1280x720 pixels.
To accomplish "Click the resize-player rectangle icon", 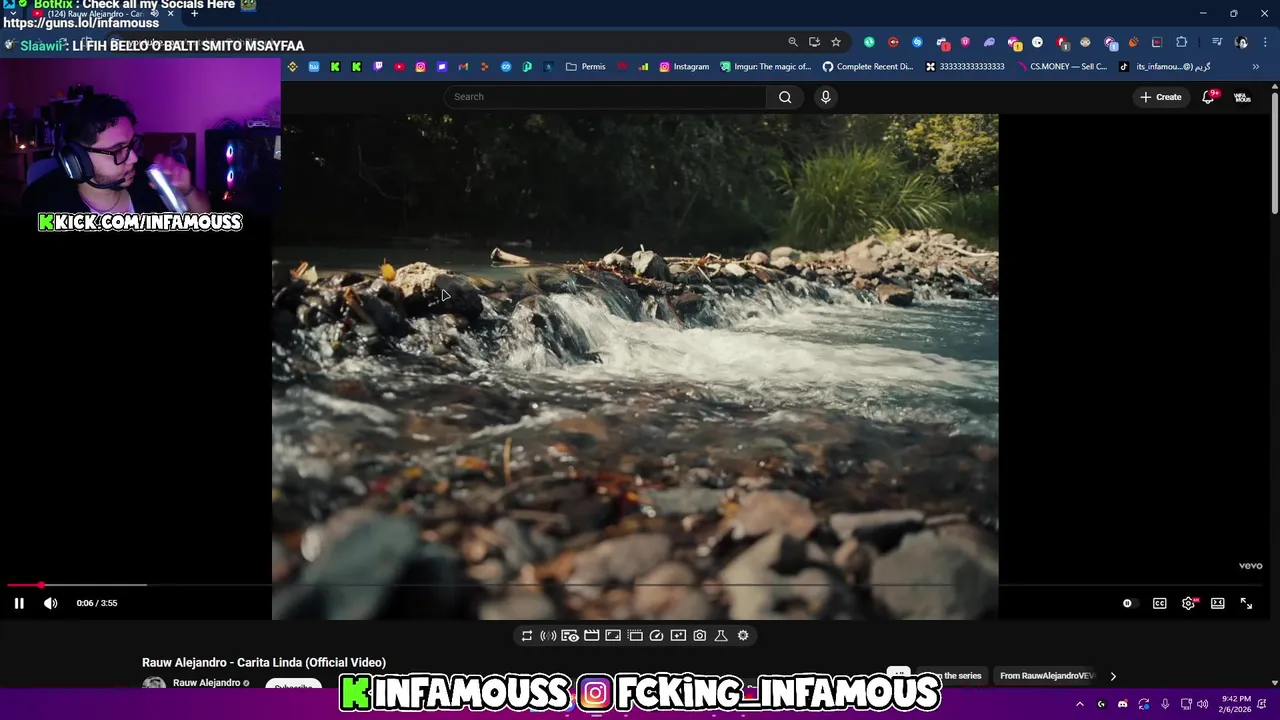I will coord(613,635).
